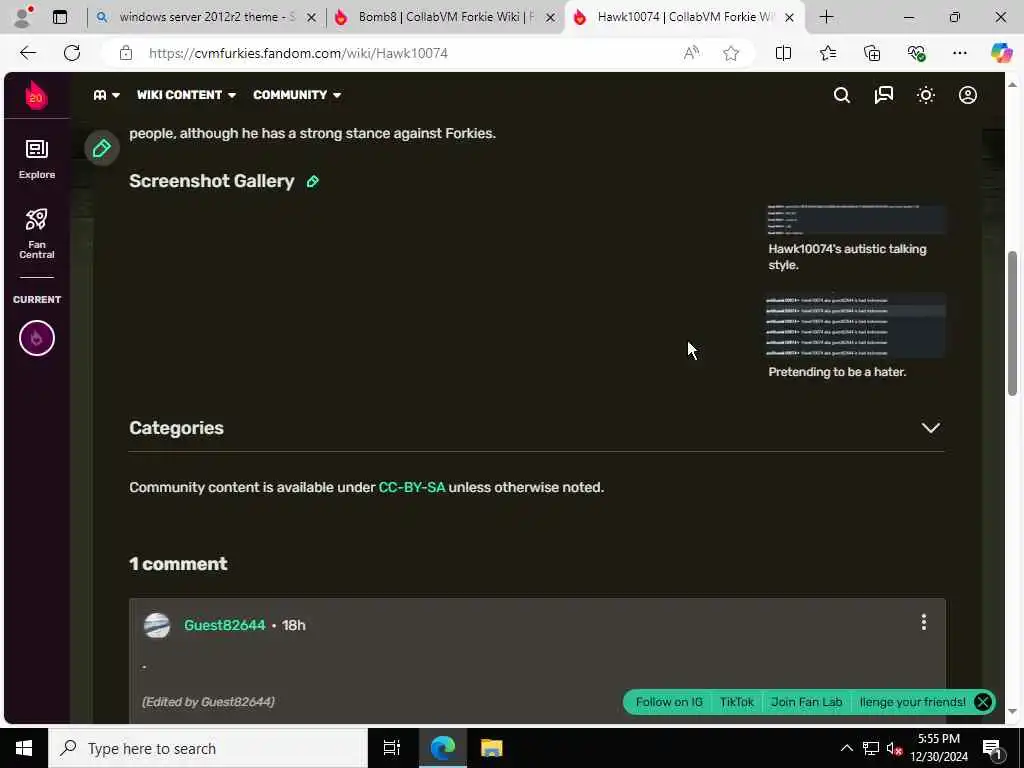View site information lock icon
The width and height of the screenshot is (1024, 768).
coord(126,53)
